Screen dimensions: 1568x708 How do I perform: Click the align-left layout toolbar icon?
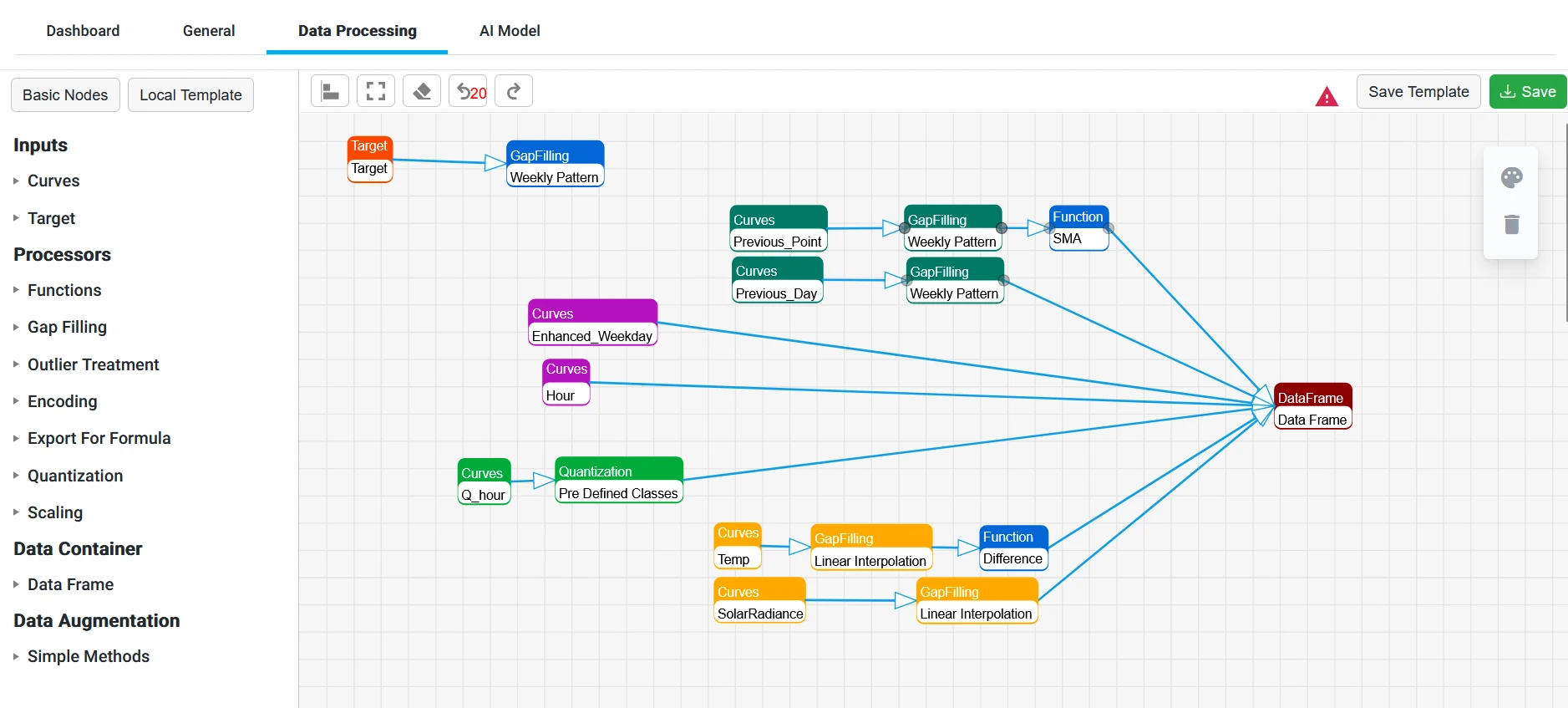coord(330,91)
